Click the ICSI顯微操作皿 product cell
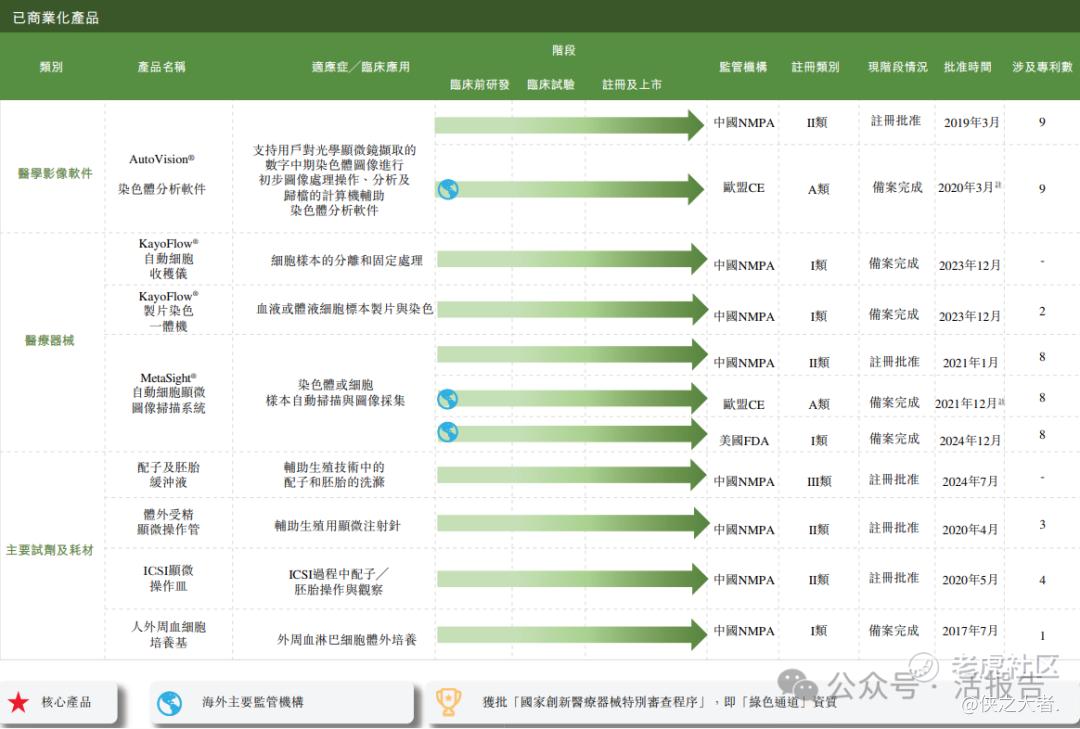The height and width of the screenshot is (729, 1080). tap(169, 578)
